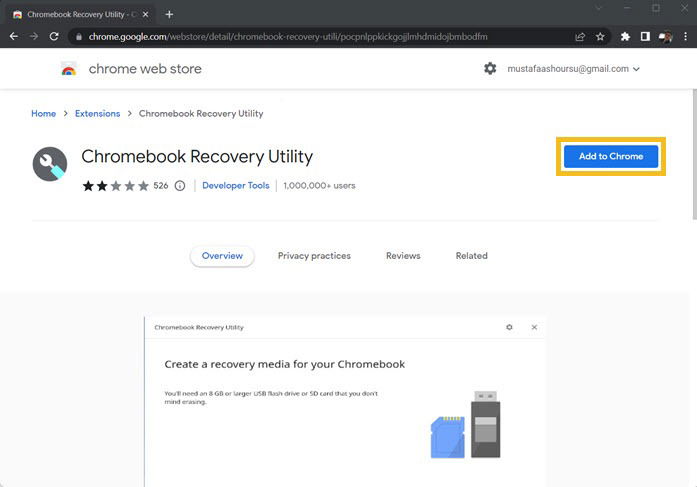Bookmark this page with star icon
The image size is (697, 487).
(x=600, y=37)
